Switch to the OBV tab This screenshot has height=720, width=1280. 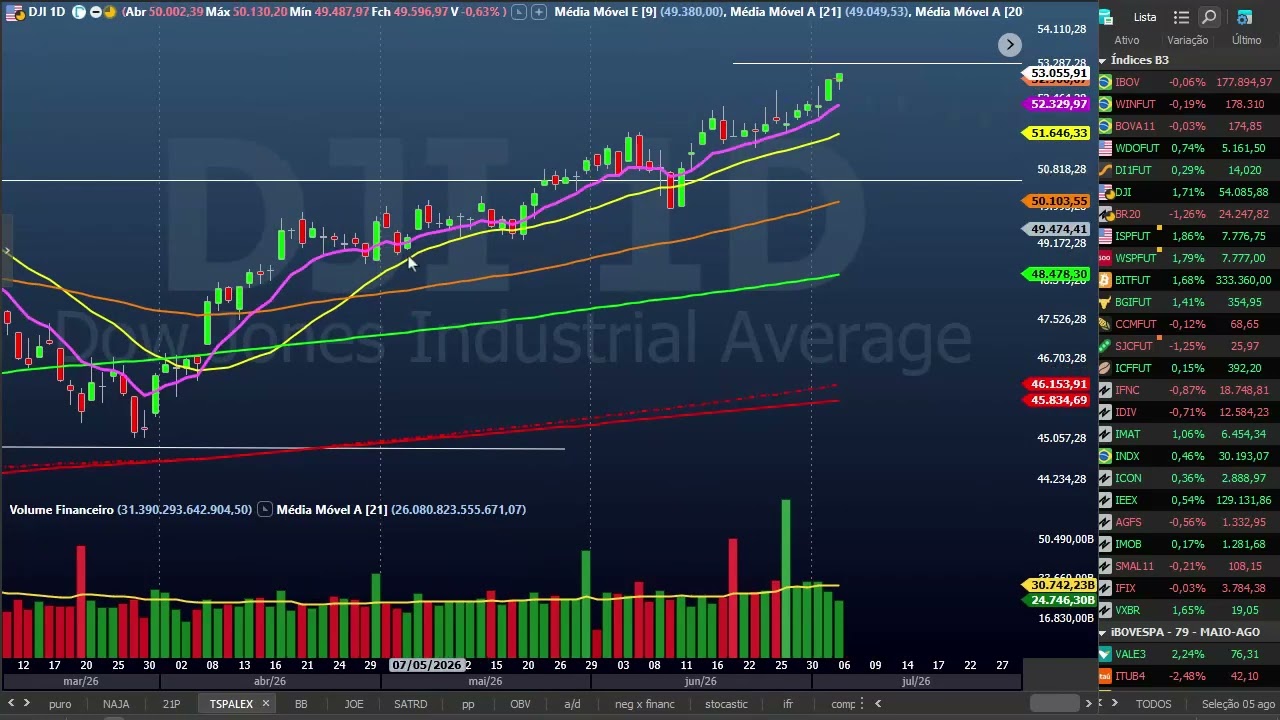point(520,704)
